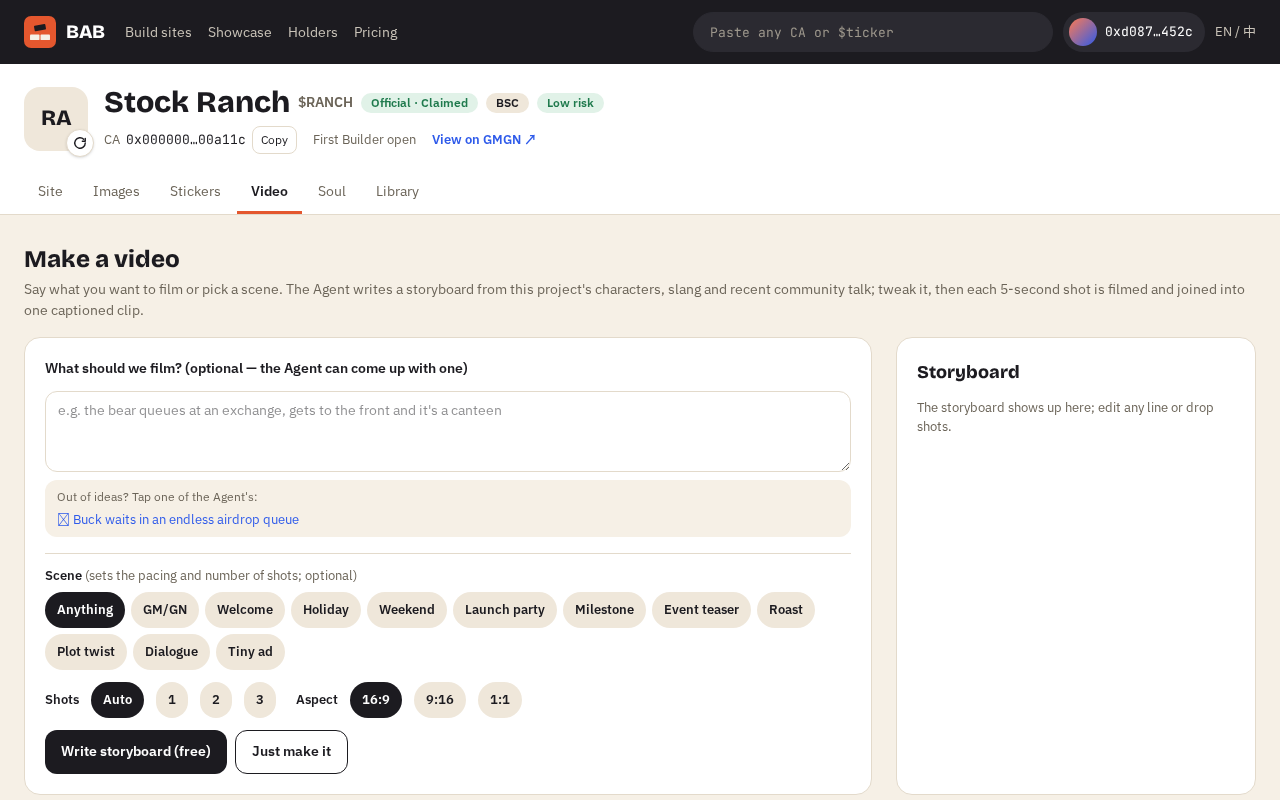Tap the Buck airdrop queue idea
The height and width of the screenshot is (800, 1280).
pyautogui.click(x=178, y=520)
